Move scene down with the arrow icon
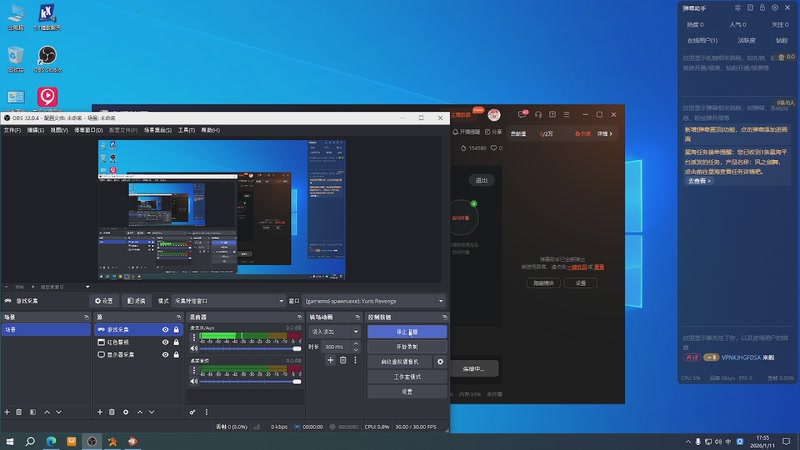Viewport: 800px width, 450px height. tap(59, 412)
